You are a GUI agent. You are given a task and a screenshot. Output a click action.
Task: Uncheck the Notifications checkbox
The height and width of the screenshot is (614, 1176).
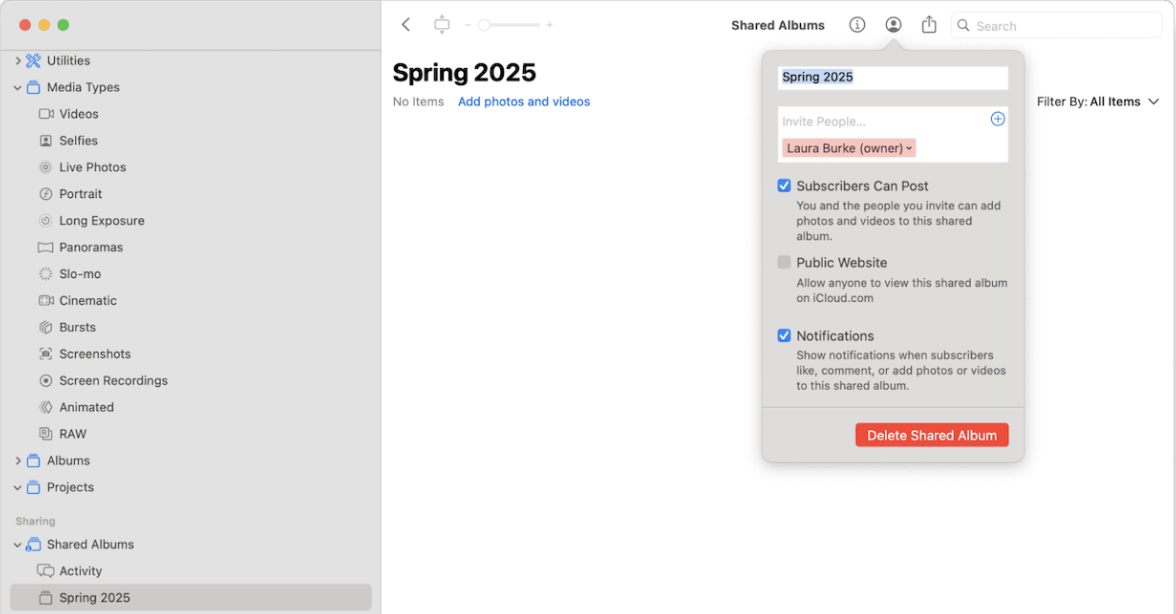784,336
